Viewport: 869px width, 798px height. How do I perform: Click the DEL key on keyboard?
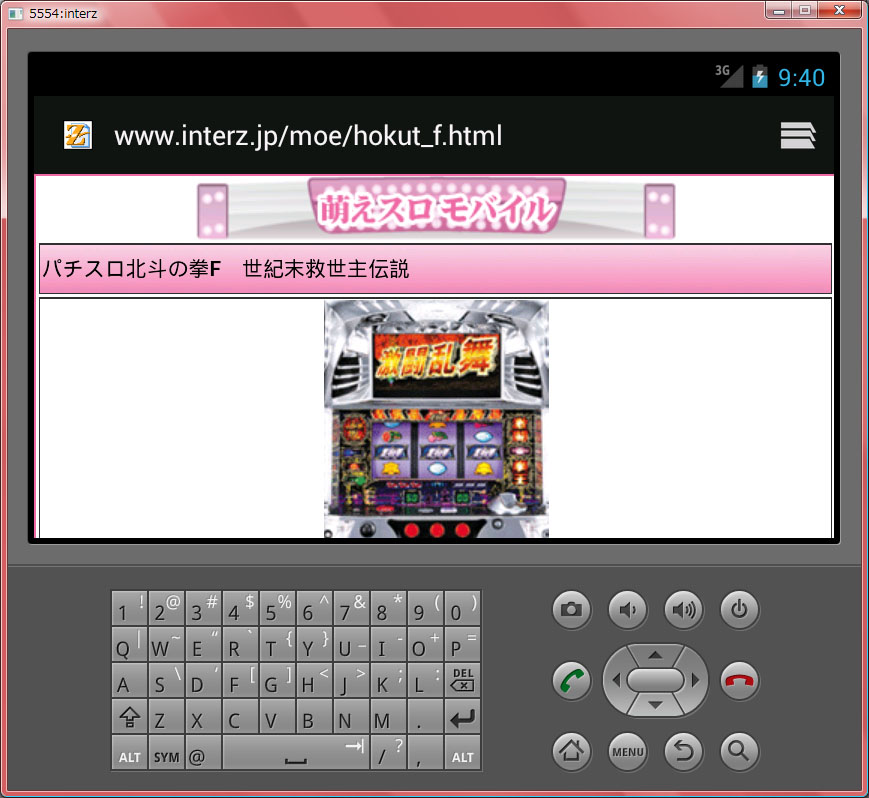463,680
